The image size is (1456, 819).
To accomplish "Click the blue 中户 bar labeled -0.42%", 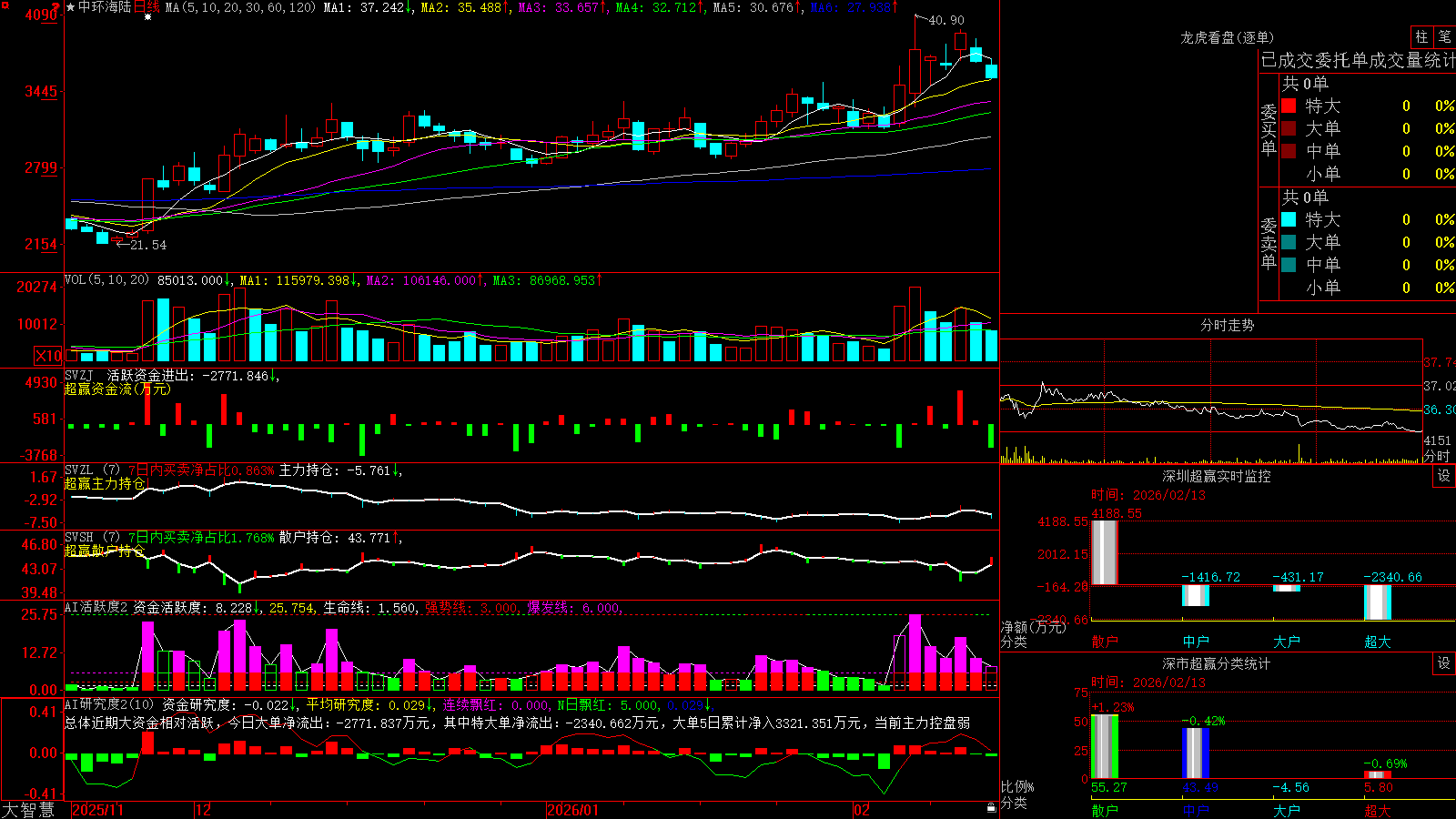I will [x=1196, y=753].
